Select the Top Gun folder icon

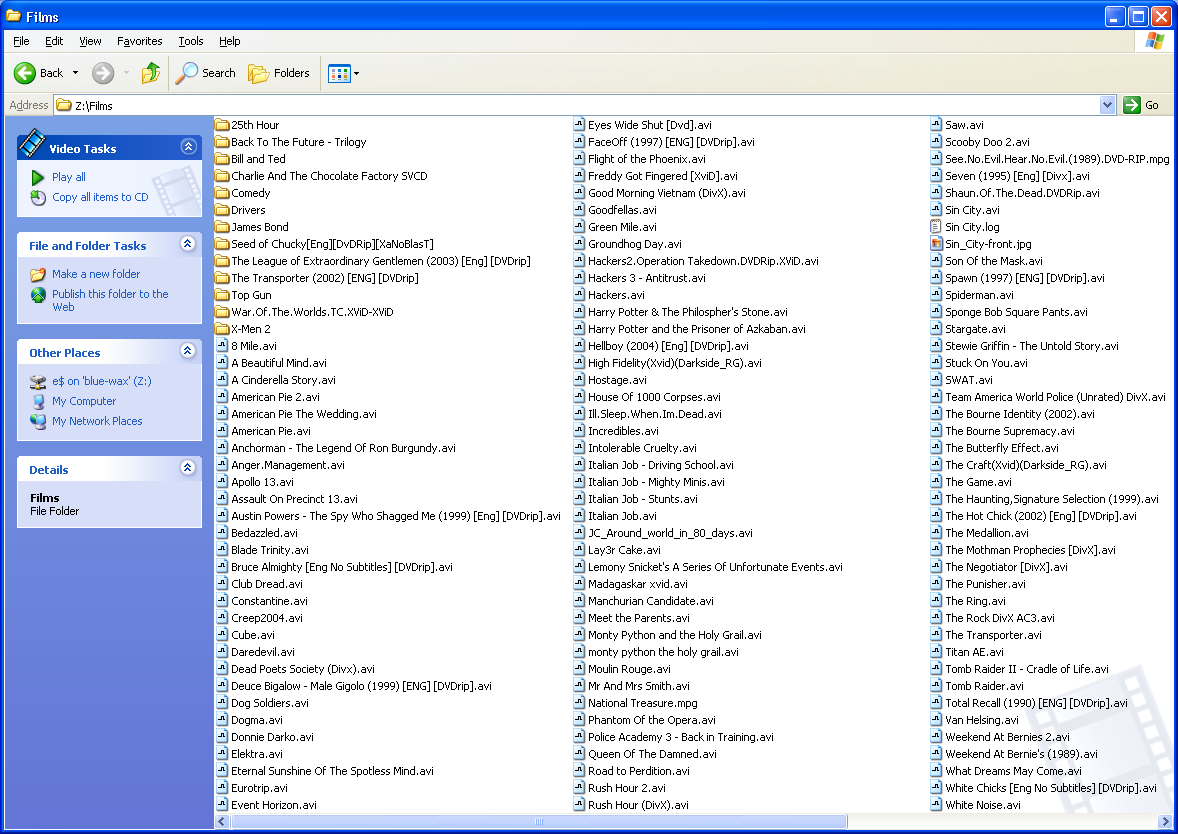tap(222, 295)
